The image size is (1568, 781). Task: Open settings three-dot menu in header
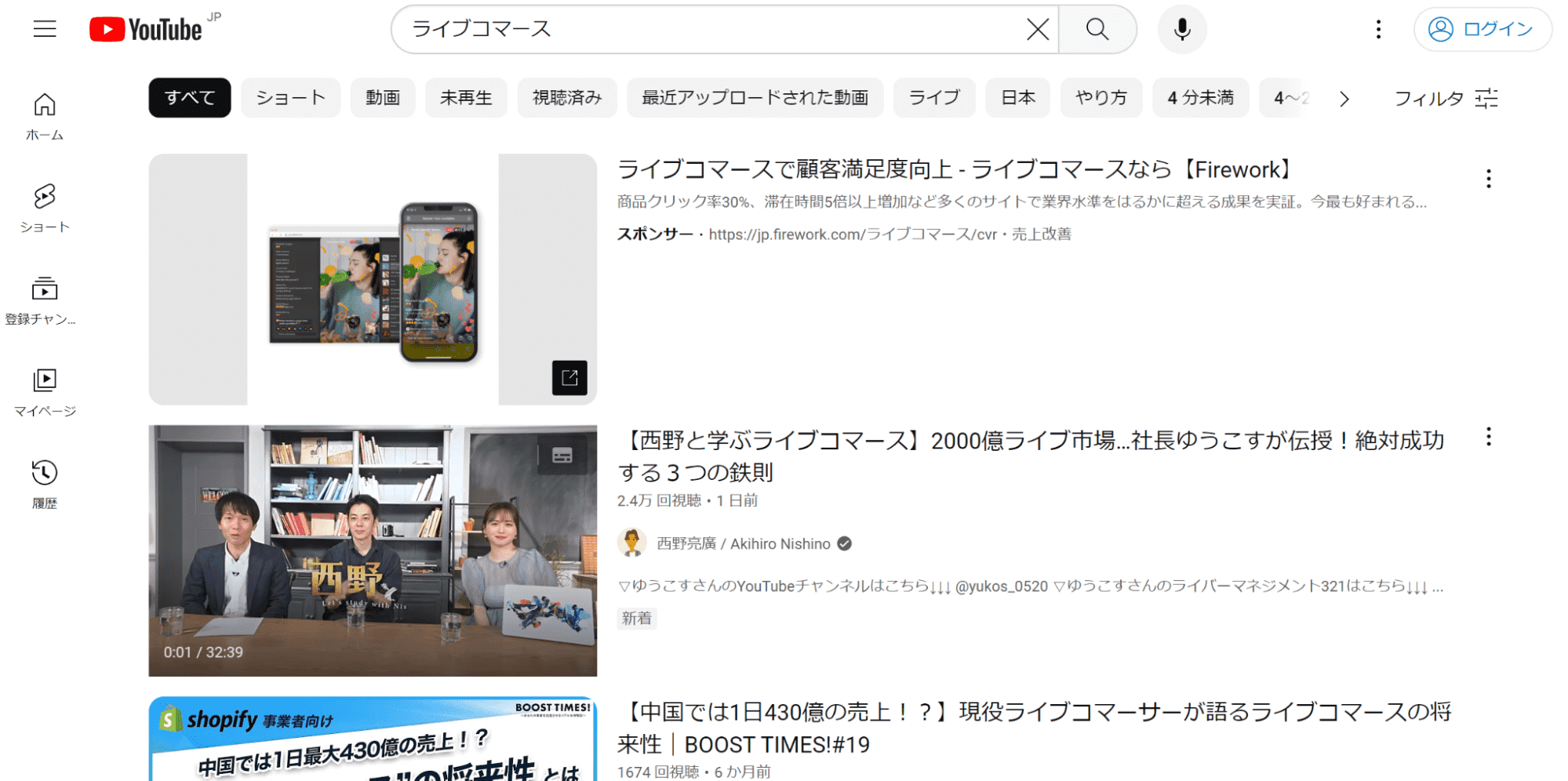click(x=1378, y=29)
